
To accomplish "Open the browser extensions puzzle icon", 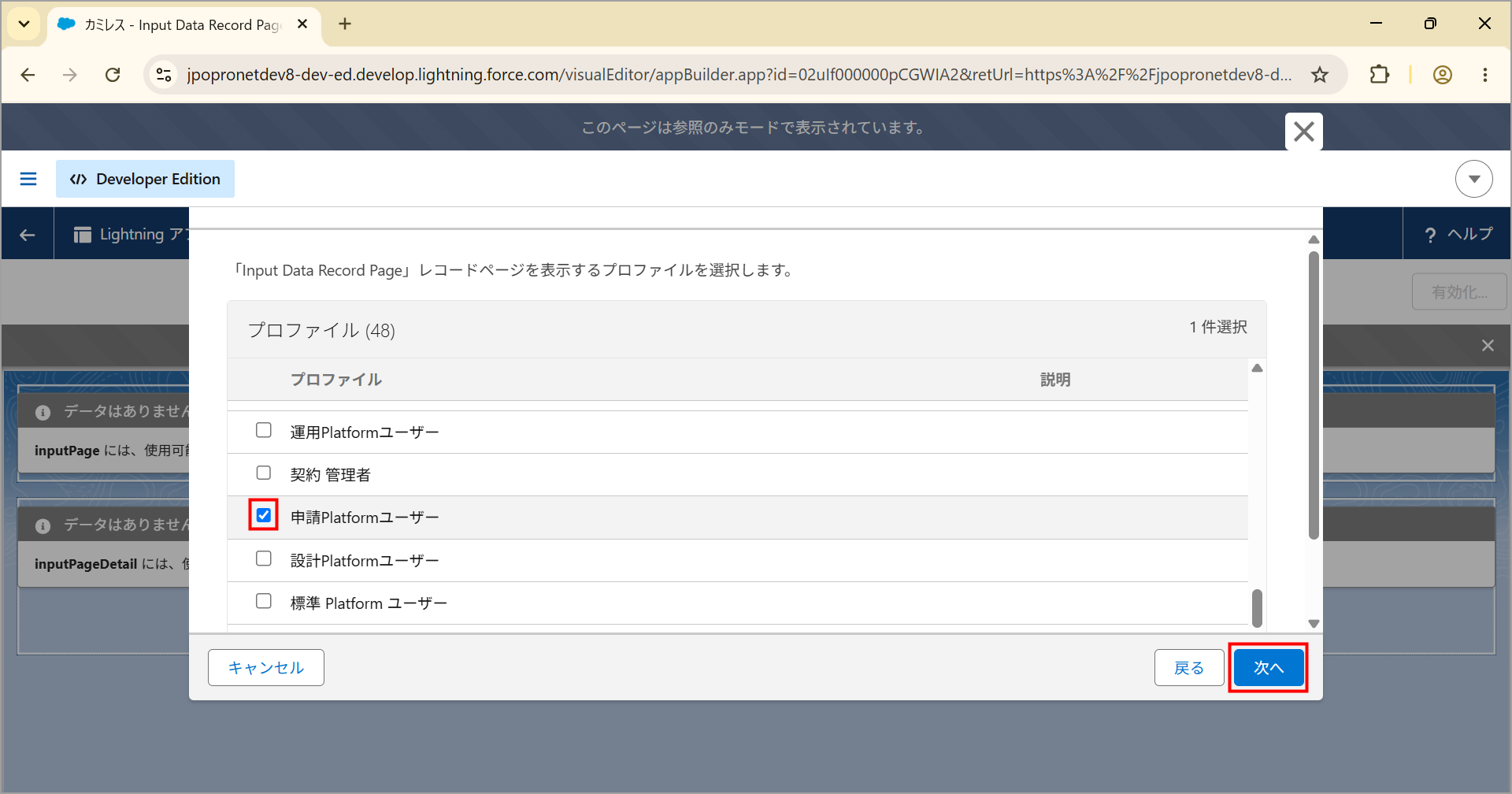I will click(x=1380, y=75).
